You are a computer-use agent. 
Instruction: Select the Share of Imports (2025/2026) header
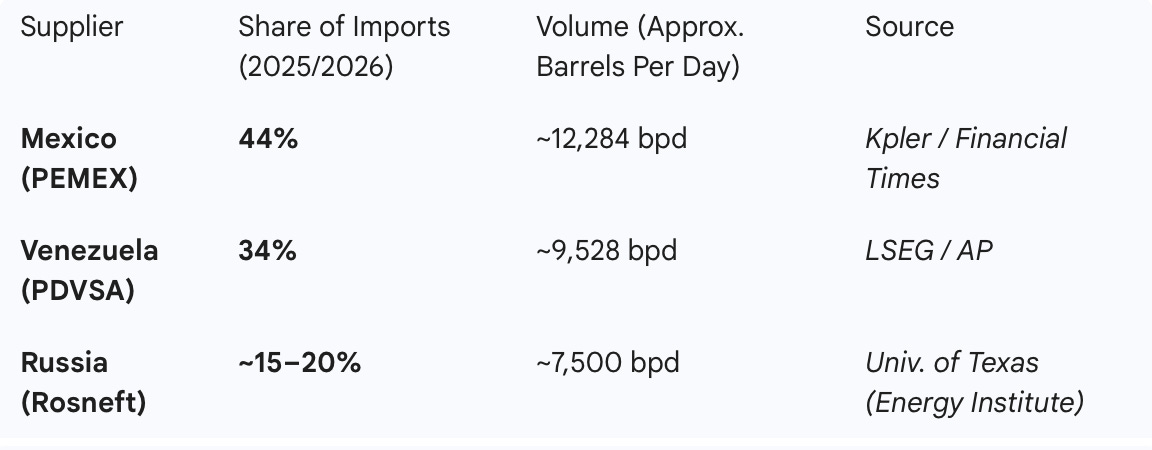[344, 47]
